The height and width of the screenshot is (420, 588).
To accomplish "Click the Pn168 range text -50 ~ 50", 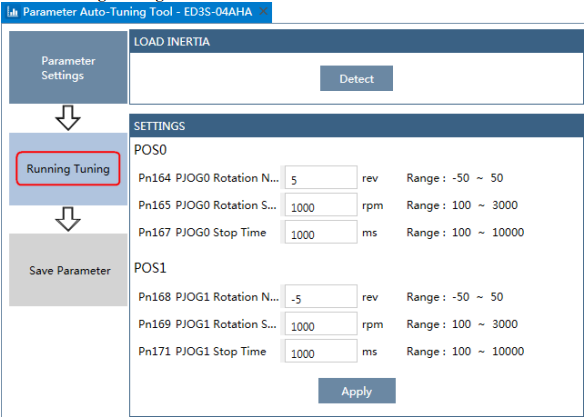I will click(x=477, y=297).
